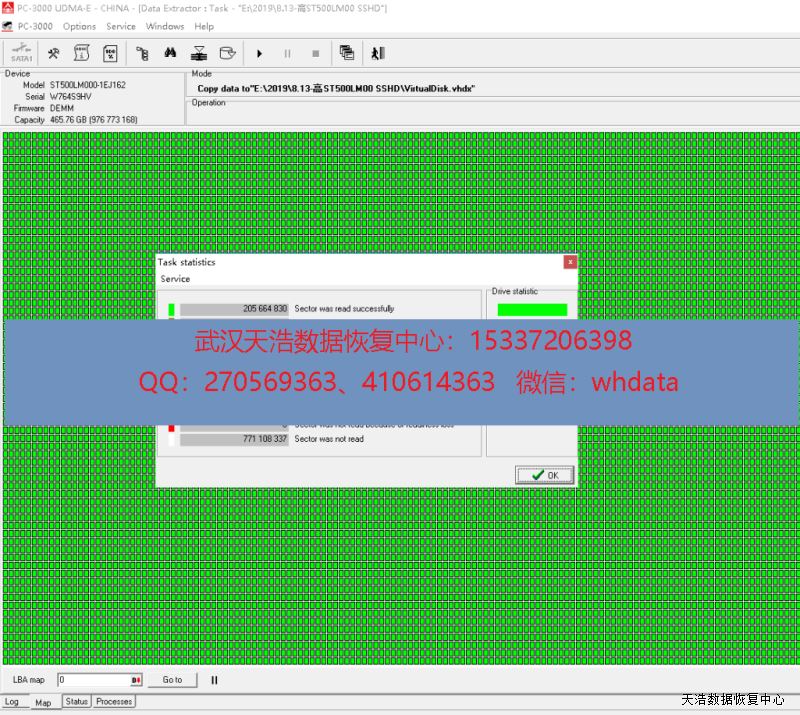Screen dimensions: 800x715
Task: Switch to the Status tab
Action: (x=77, y=702)
